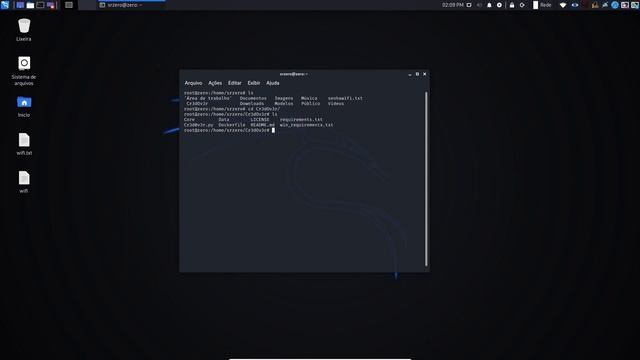640x360 pixels.
Task: Click 'win_requirements.txt' in terminal output
Action: 306,125
